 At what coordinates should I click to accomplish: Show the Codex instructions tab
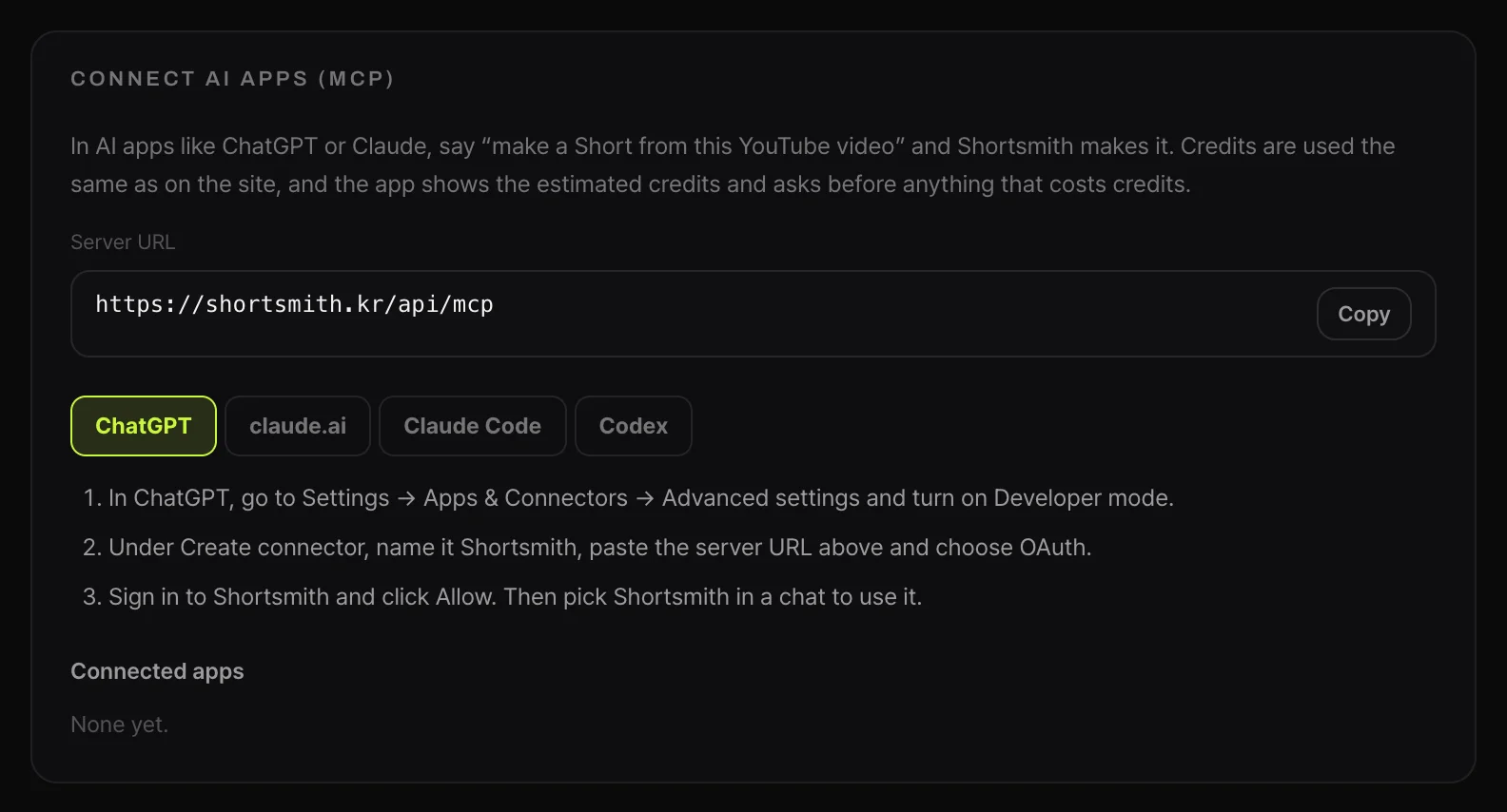coord(634,426)
